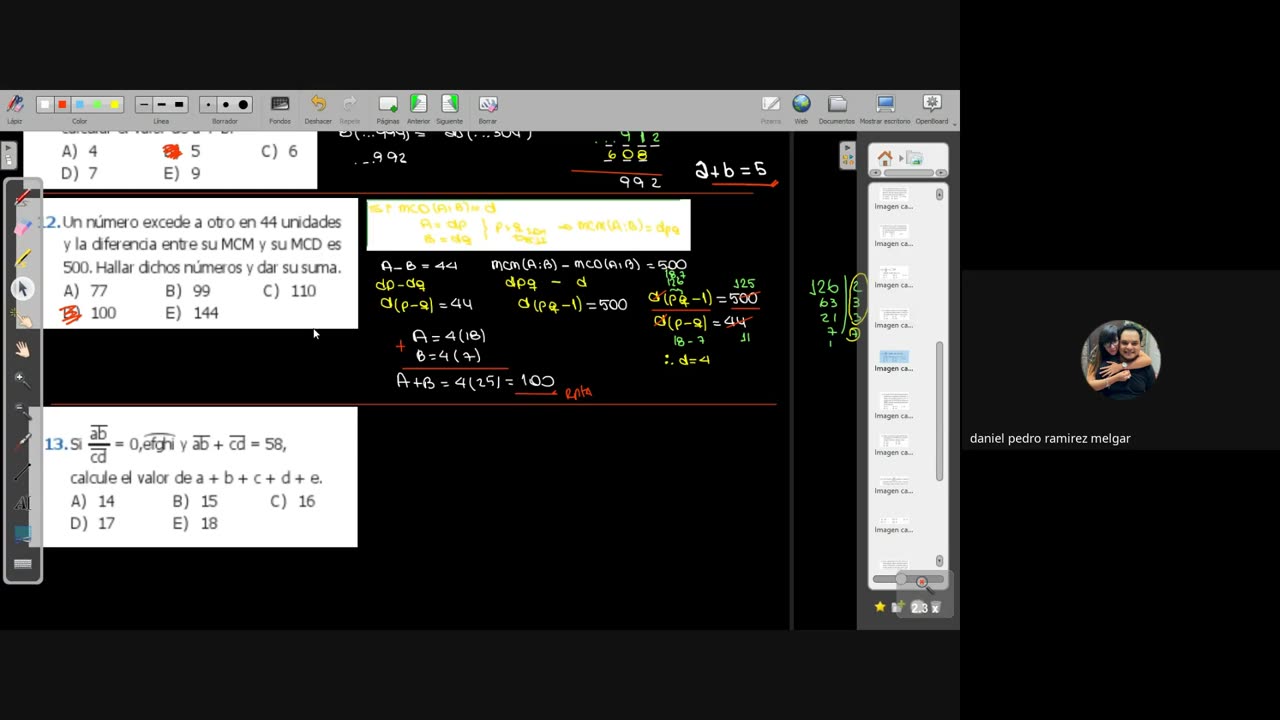Set the medium line width
Viewport: 1280px width, 720px height.
pyautogui.click(x=161, y=104)
